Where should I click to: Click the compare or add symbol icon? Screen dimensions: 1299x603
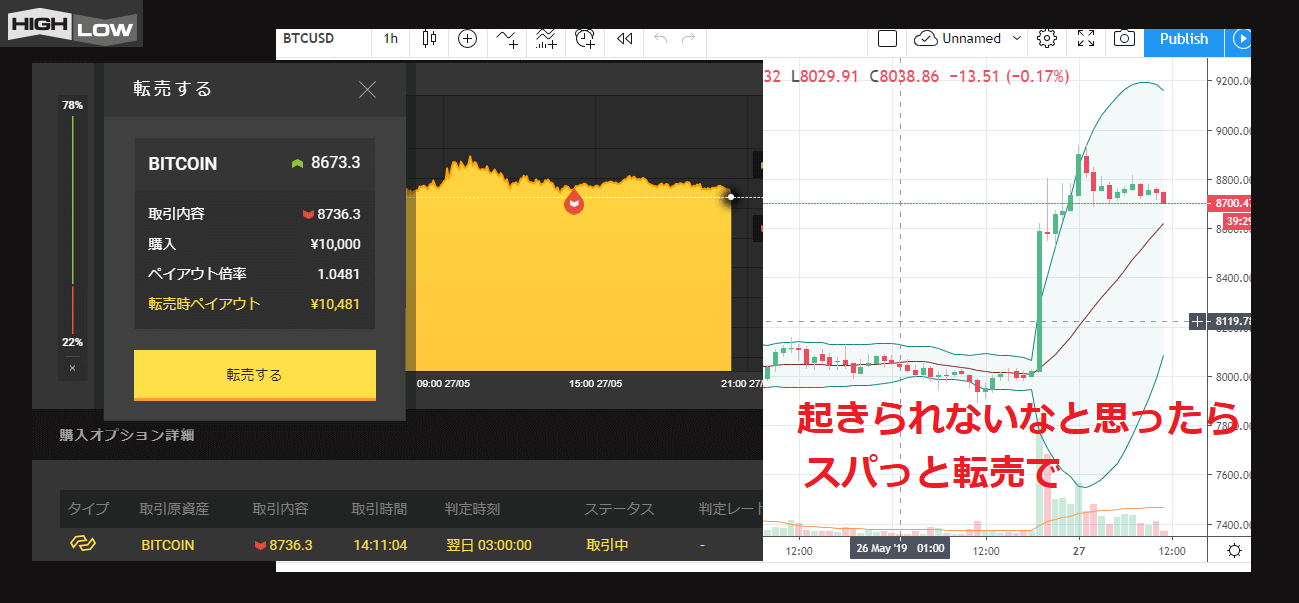pyautogui.click(x=467, y=39)
